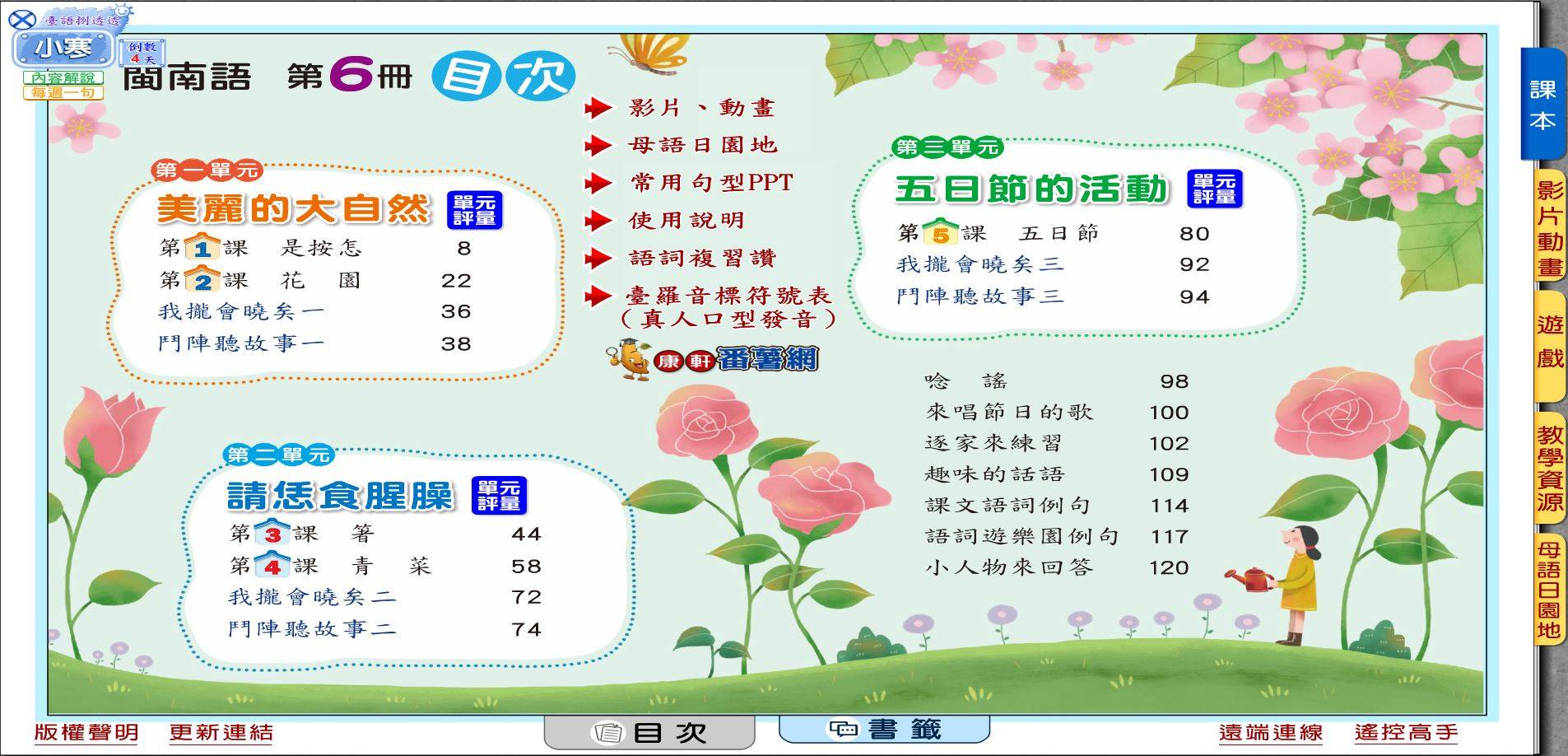Open 遙控高手 link

(x=1407, y=732)
